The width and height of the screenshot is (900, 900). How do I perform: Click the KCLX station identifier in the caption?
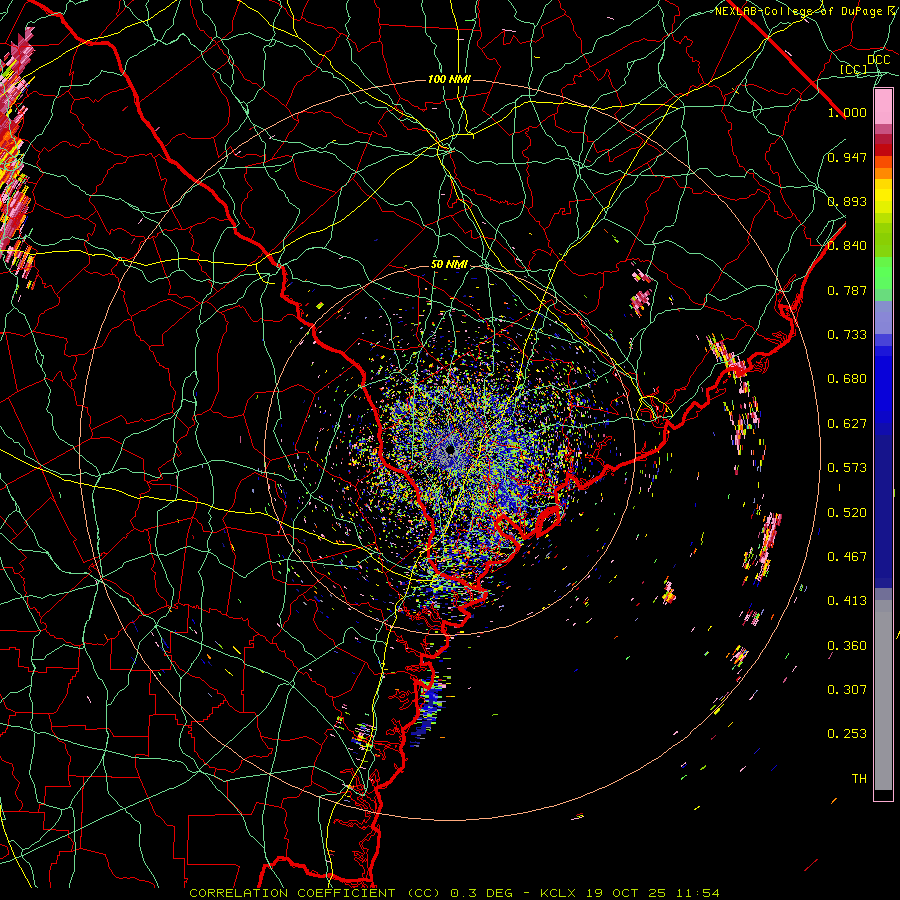pyautogui.click(x=557, y=893)
